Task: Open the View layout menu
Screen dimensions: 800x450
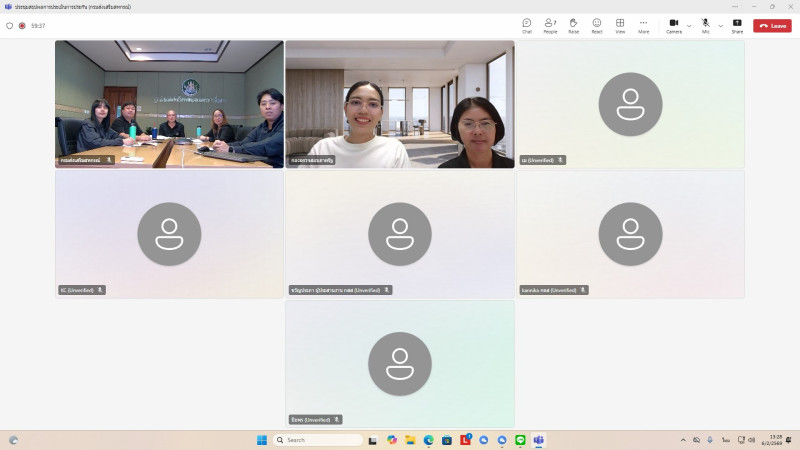Action: point(620,25)
